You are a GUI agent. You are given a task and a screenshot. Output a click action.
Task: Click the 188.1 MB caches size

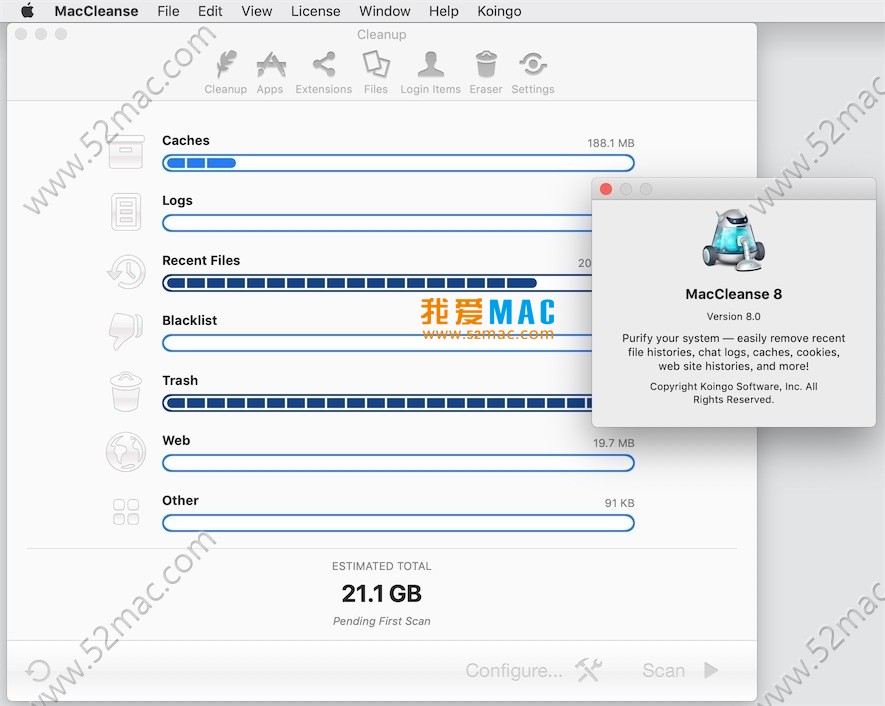611,143
